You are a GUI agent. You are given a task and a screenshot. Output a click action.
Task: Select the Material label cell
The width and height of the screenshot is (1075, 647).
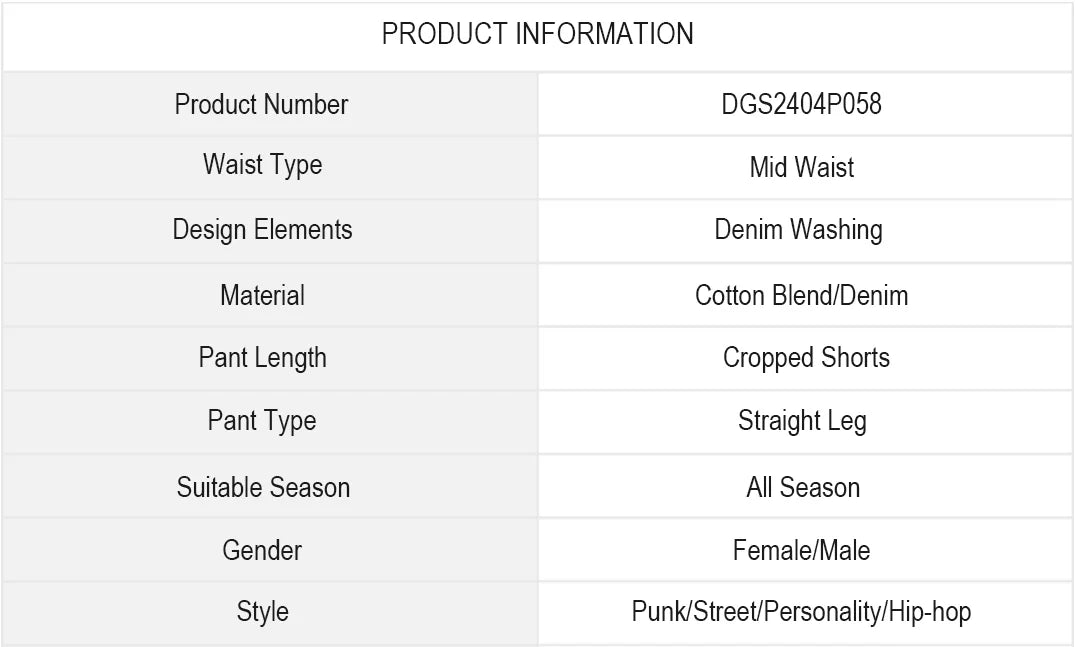point(262,295)
